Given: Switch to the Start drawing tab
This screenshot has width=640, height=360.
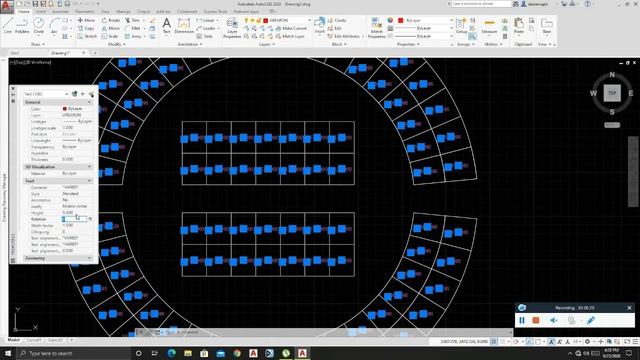Looking at the screenshot, I should pos(15,53).
